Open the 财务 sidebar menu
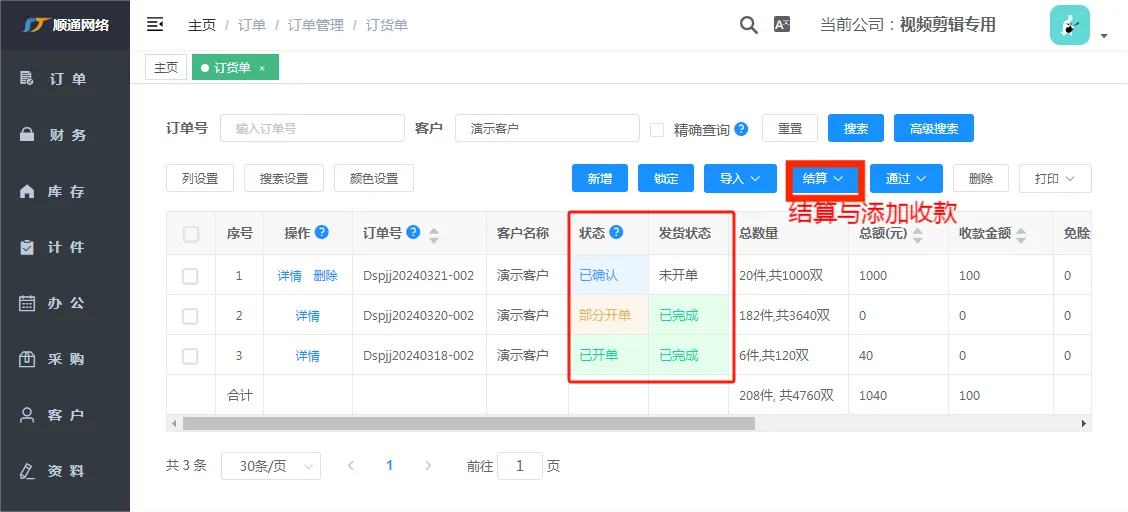 click(65, 135)
